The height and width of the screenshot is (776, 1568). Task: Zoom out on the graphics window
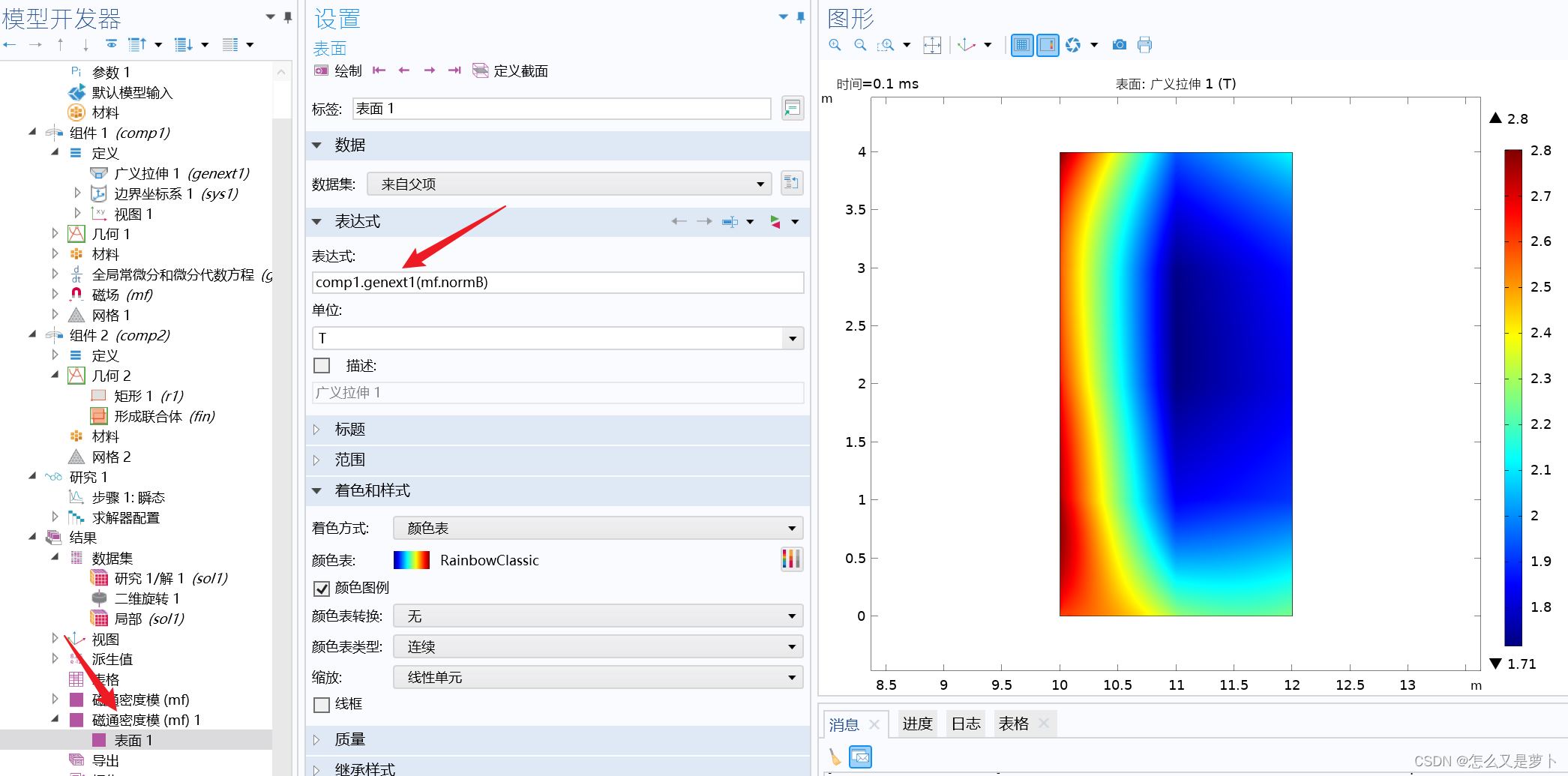point(860,45)
